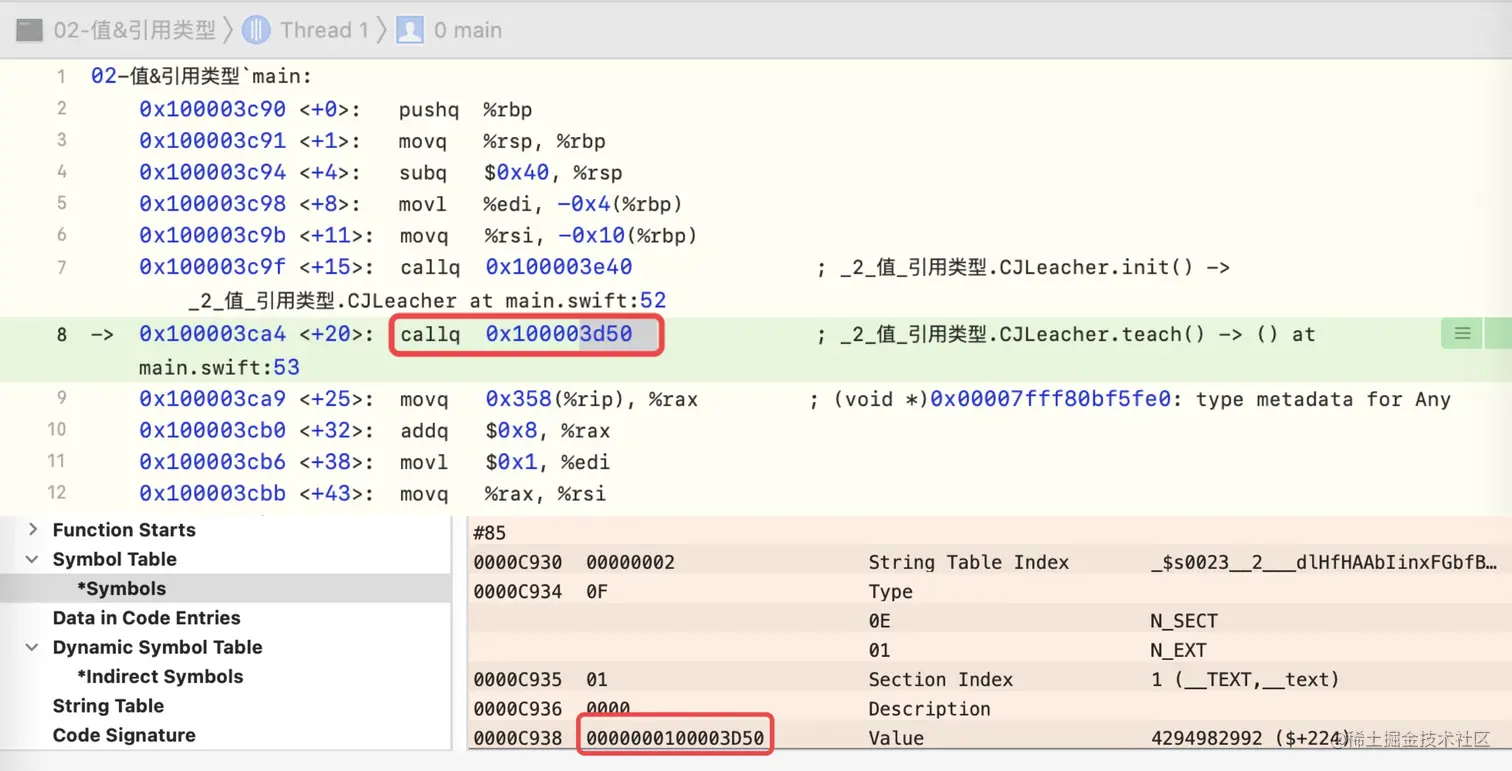The image size is (1512, 771).
Task: Click main.swift:53 source reference
Action: [219, 367]
